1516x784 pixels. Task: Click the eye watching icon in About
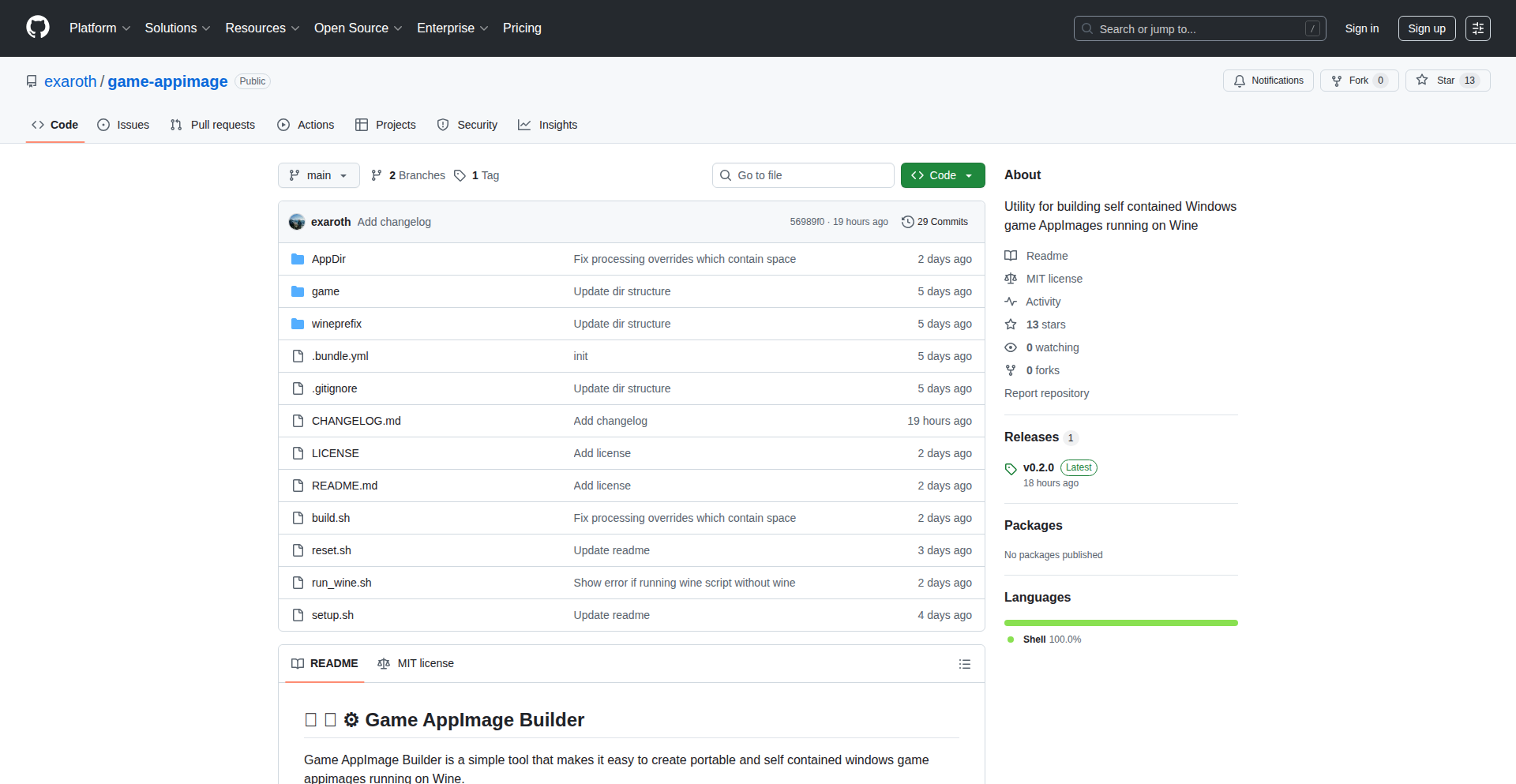pos(1011,347)
